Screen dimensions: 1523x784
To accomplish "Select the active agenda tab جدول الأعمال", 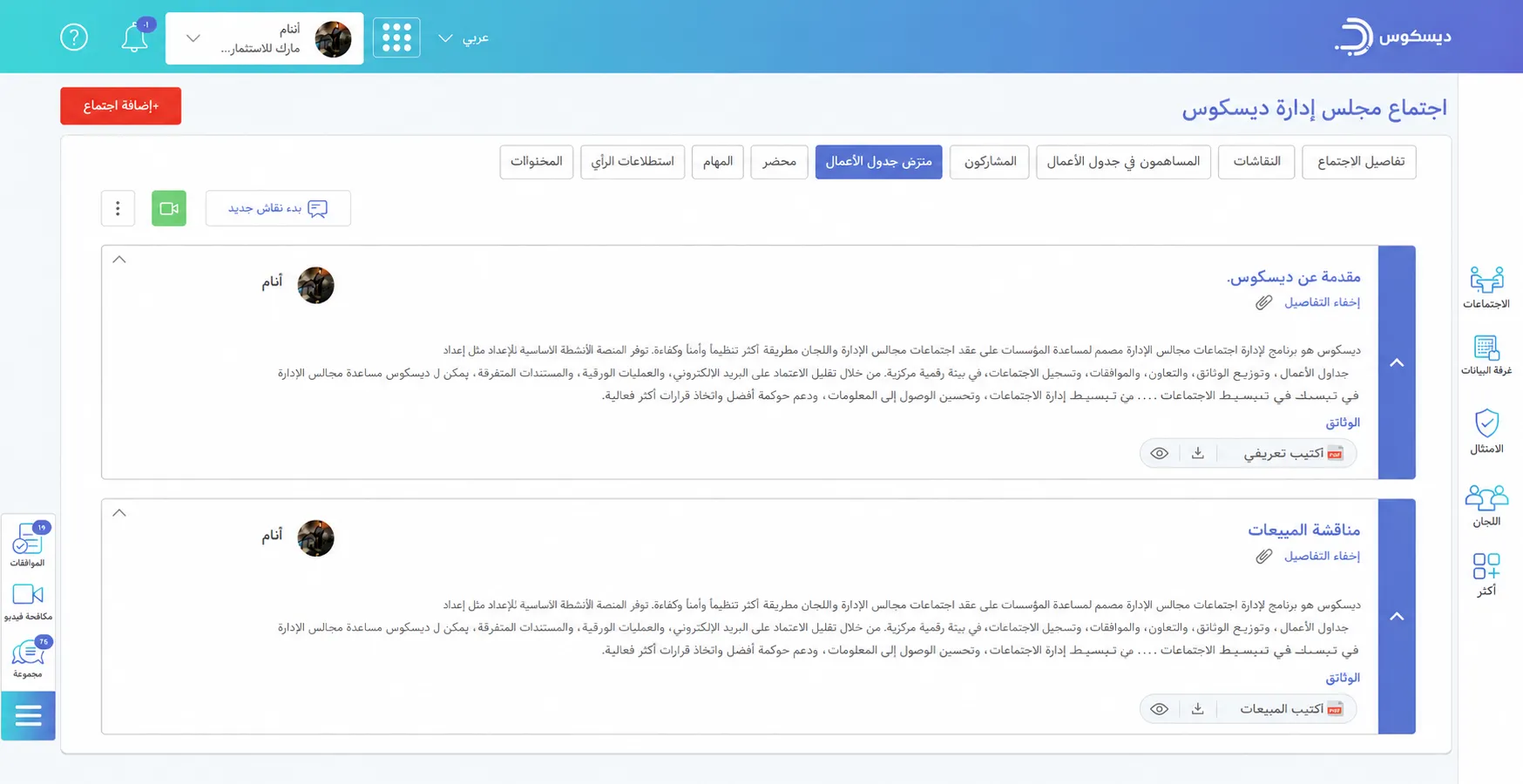I will coord(878,162).
